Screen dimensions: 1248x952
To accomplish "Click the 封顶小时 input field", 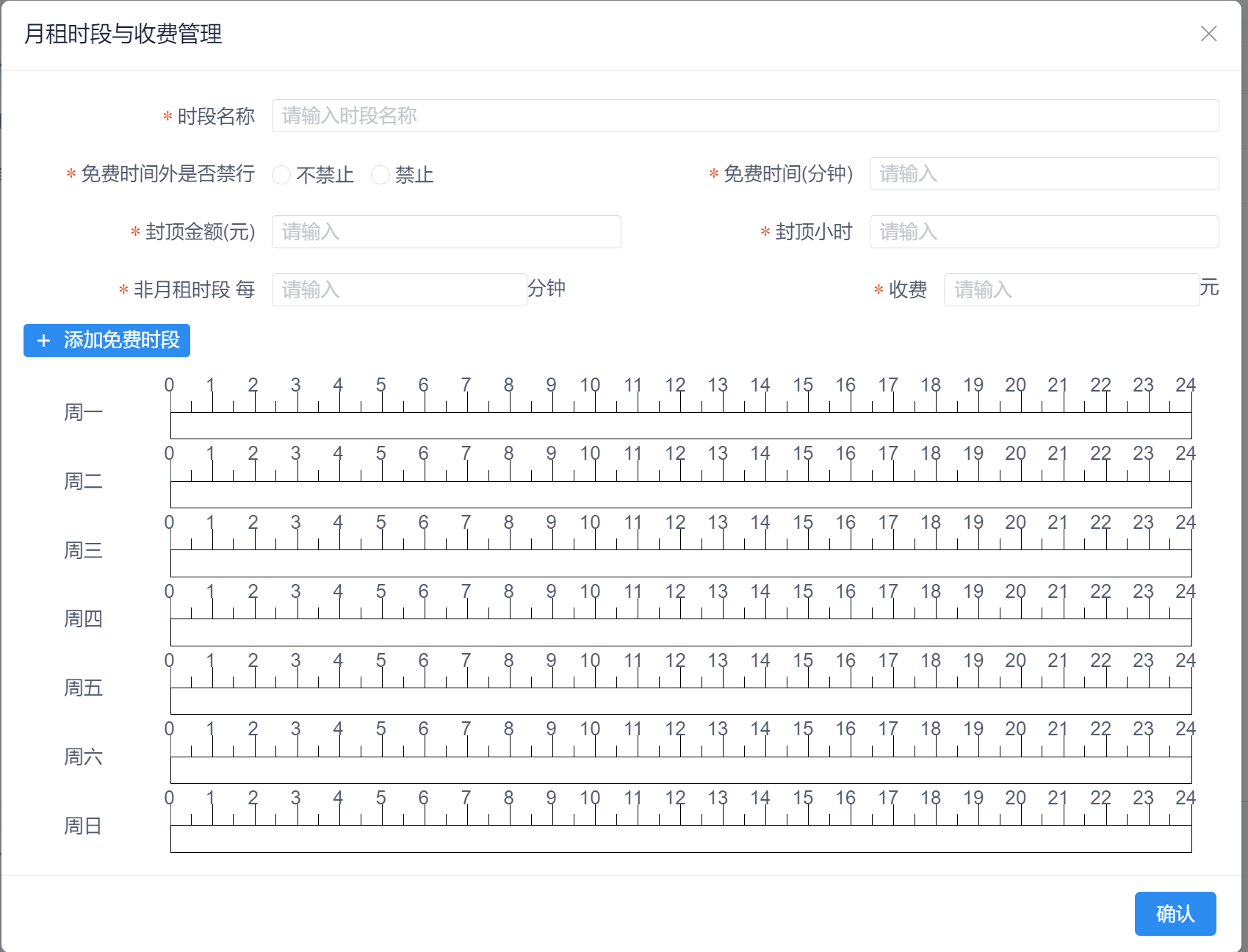I will (x=1044, y=232).
